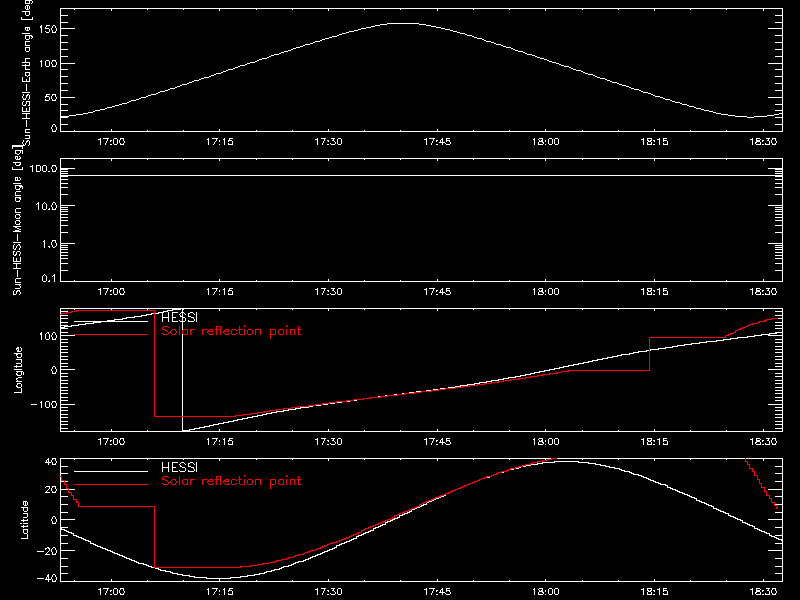
Task: Click the 0.1 tick on Moon angle axis
Action: point(49,278)
